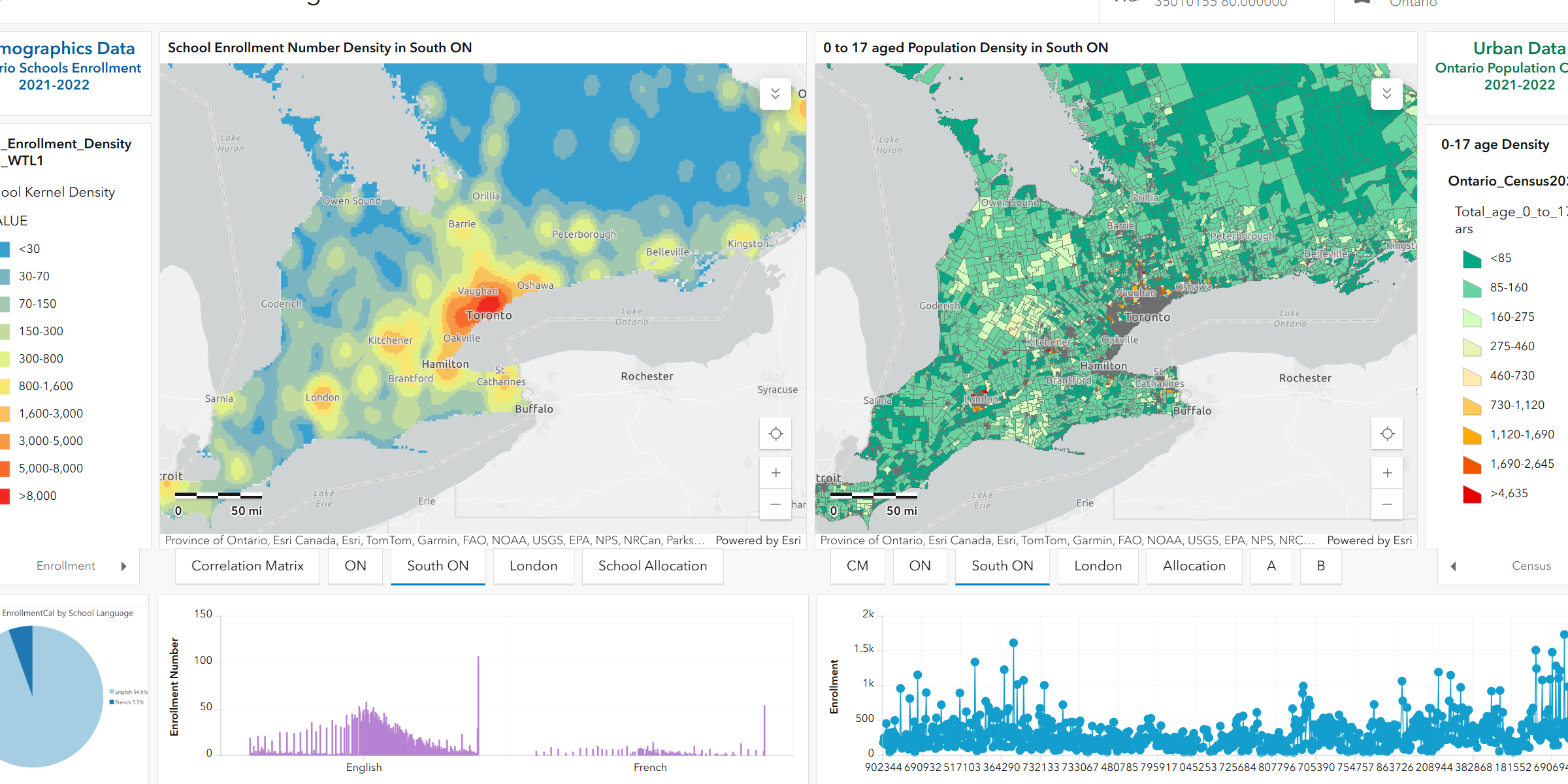
Task: Click the locate crosshair on the population map
Action: coord(1387,433)
